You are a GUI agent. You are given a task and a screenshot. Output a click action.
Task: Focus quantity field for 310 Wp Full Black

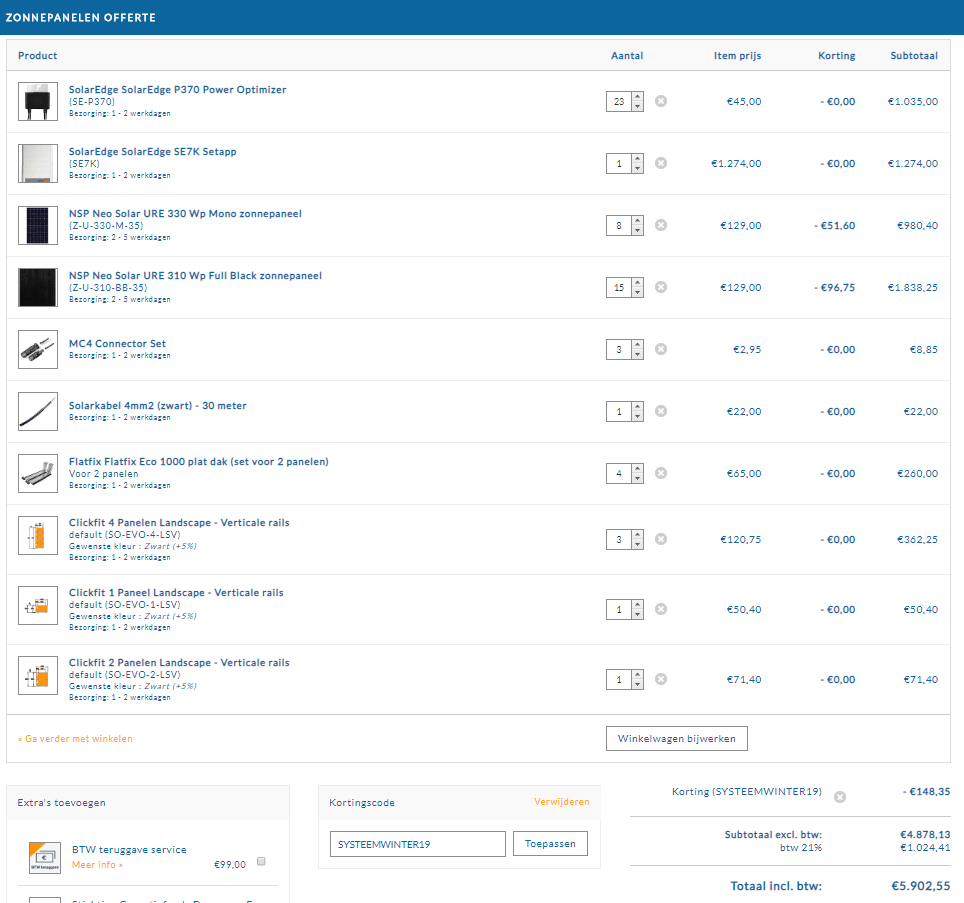pyautogui.click(x=619, y=288)
